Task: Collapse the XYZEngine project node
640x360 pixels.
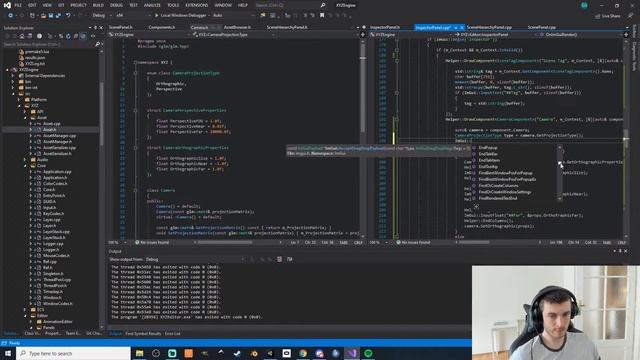Action: click(7, 70)
